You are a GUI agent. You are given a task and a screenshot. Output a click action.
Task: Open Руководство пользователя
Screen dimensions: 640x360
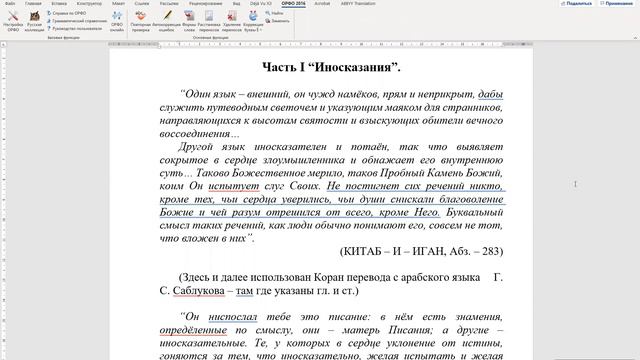pyautogui.click(x=74, y=29)
